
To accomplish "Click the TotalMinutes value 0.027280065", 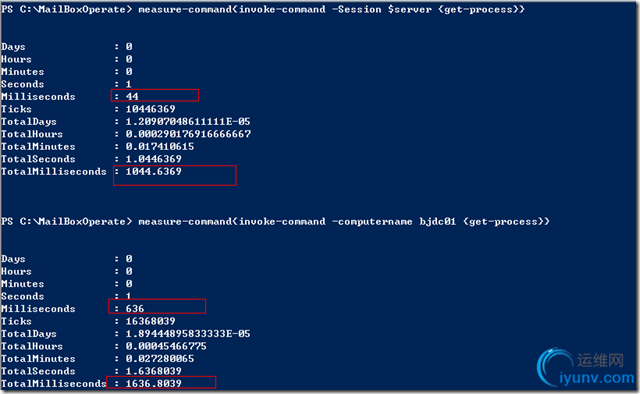I will click(x=160, y=358).
